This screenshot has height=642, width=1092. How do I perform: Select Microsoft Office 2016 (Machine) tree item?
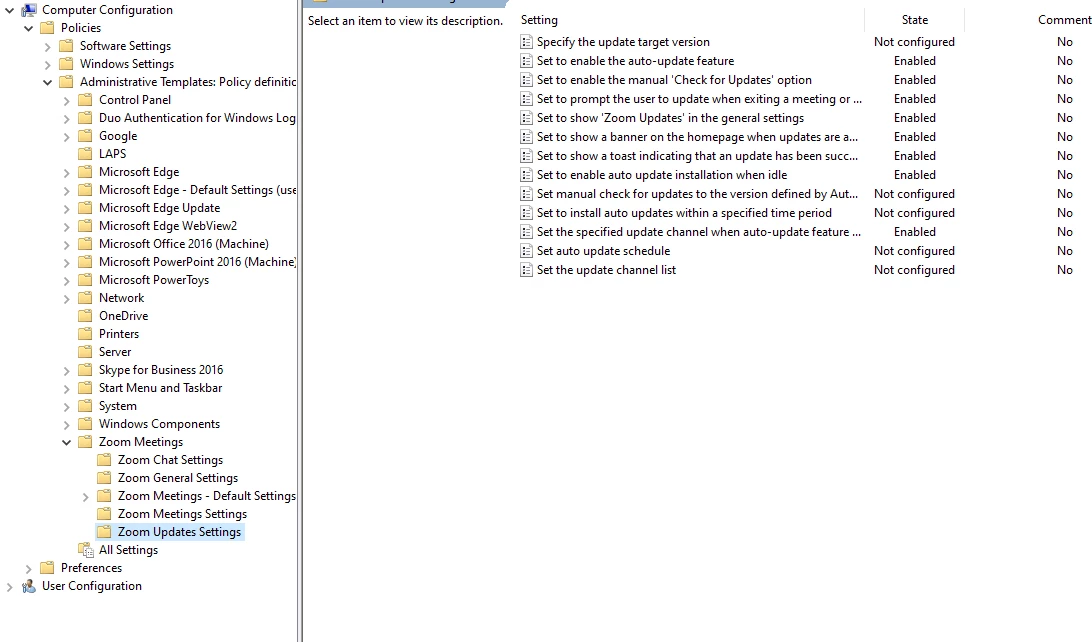point(184,244)
